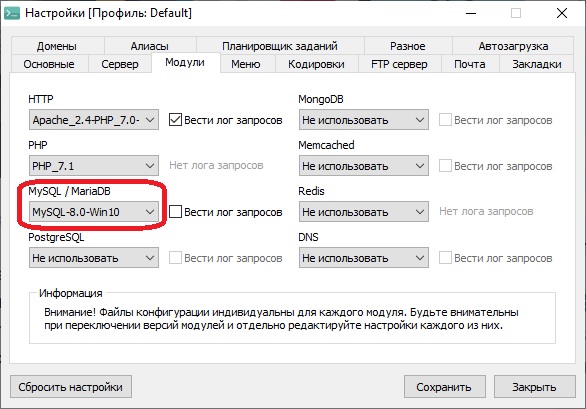This screenshot has height=409, width=586.
Task: Click the Open Server icon in title bar
Action: coord(12,13)
